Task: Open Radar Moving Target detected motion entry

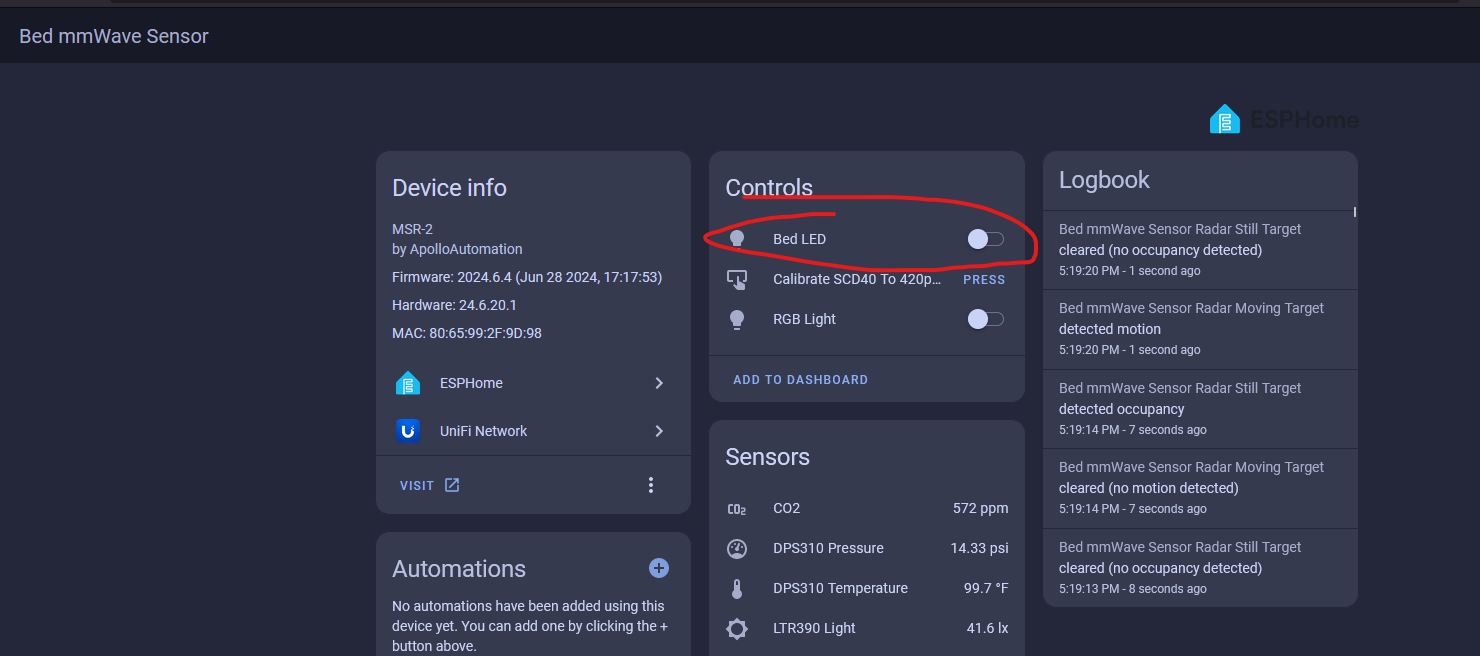Action: 1191,328
